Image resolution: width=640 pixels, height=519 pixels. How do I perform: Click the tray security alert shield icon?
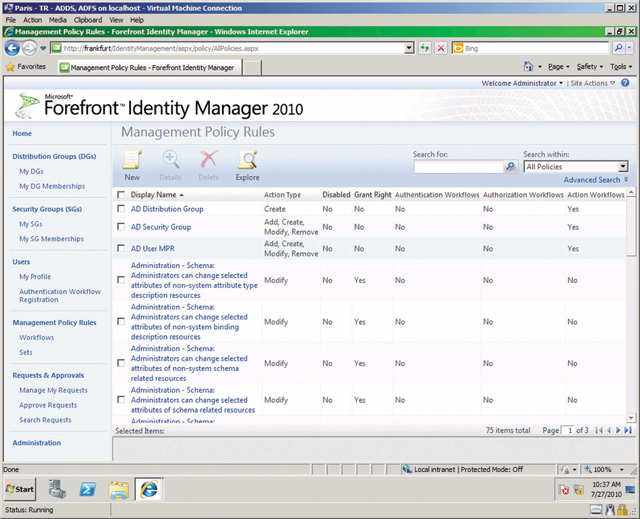(564, 489)
